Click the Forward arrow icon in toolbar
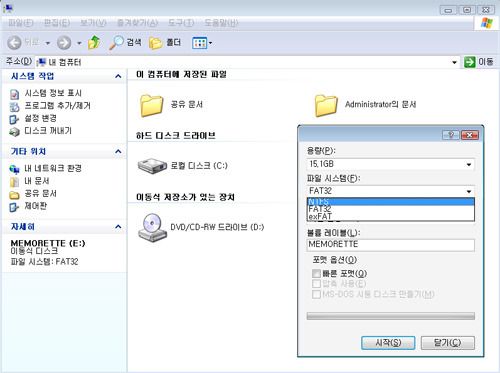The height and width of the screenshot is (373, 500). point(64,43)
